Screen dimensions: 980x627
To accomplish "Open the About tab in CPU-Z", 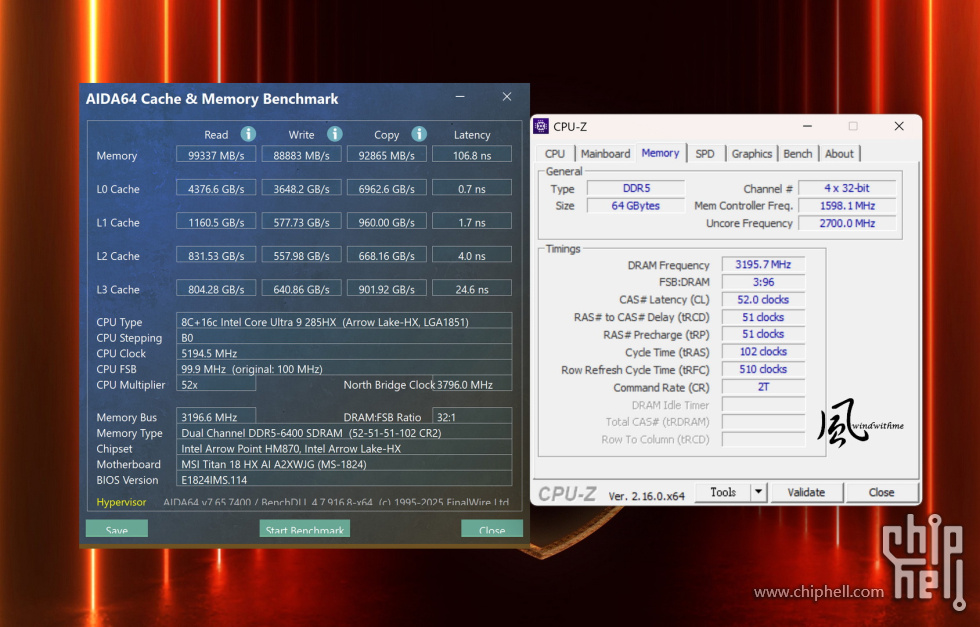I will tap(839, 154).
